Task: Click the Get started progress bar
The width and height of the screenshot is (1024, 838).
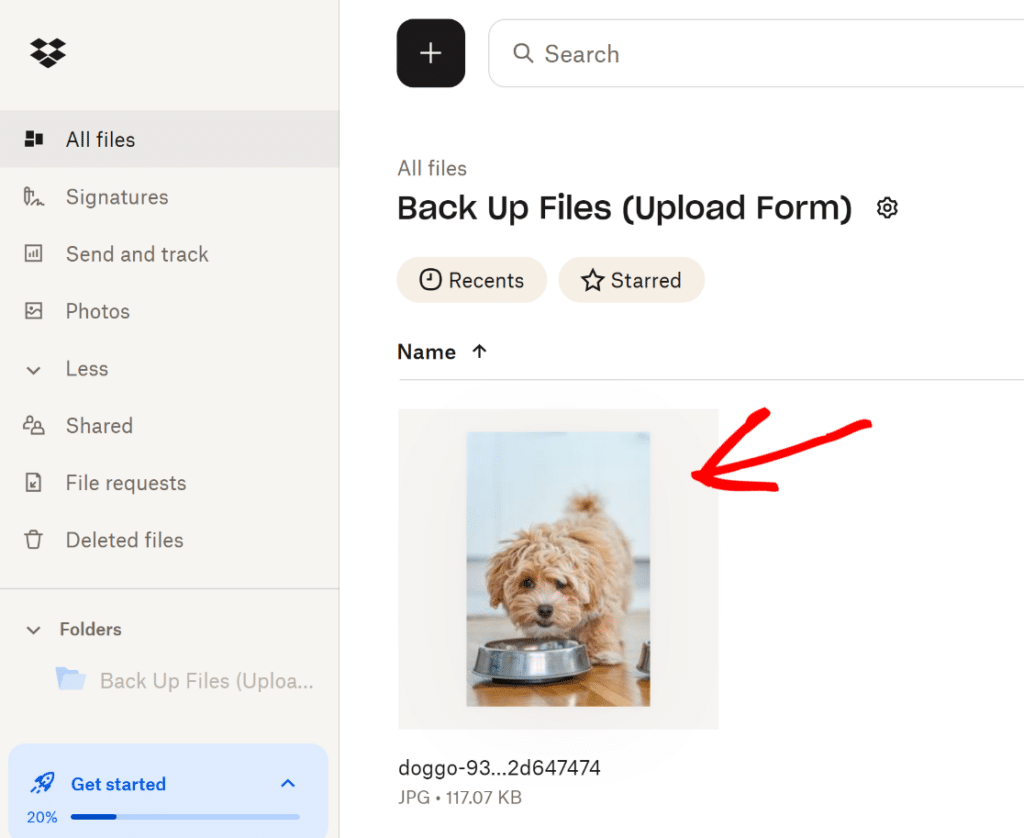Action: point(185,816)
